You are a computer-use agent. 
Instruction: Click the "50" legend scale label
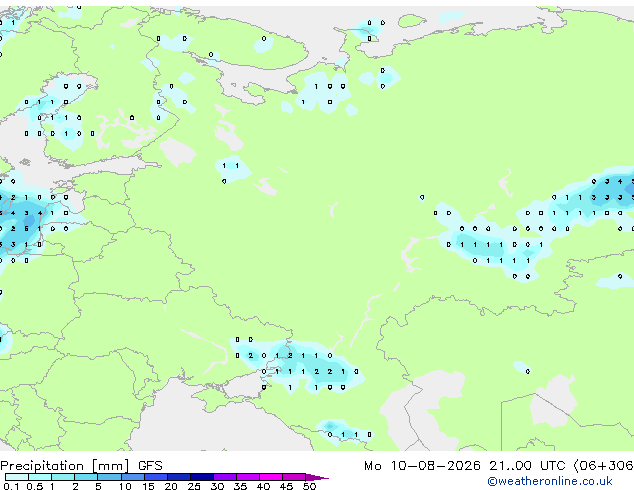tap(310, 486)
